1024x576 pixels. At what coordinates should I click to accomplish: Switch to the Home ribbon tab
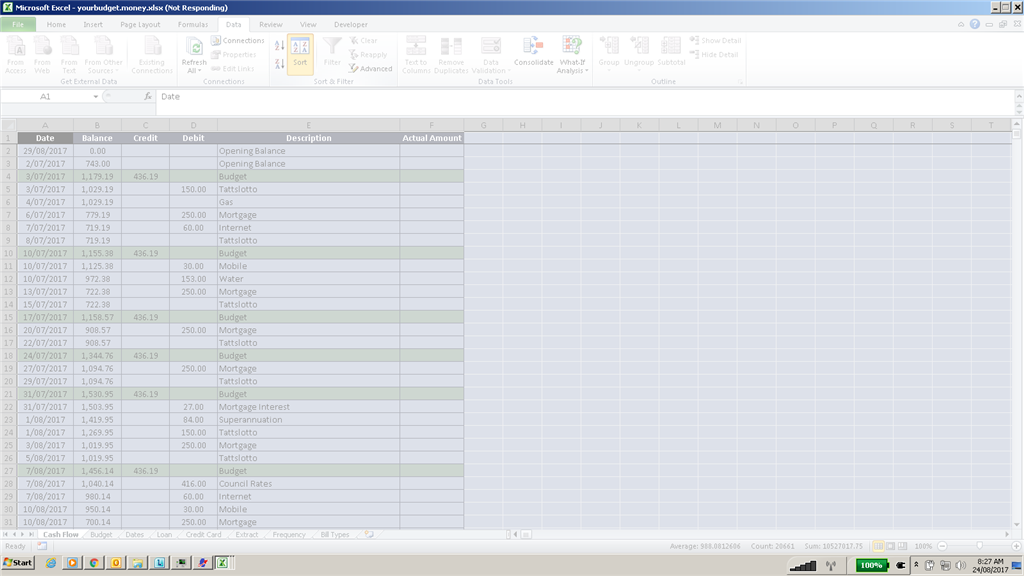click(x=56, y=25)
